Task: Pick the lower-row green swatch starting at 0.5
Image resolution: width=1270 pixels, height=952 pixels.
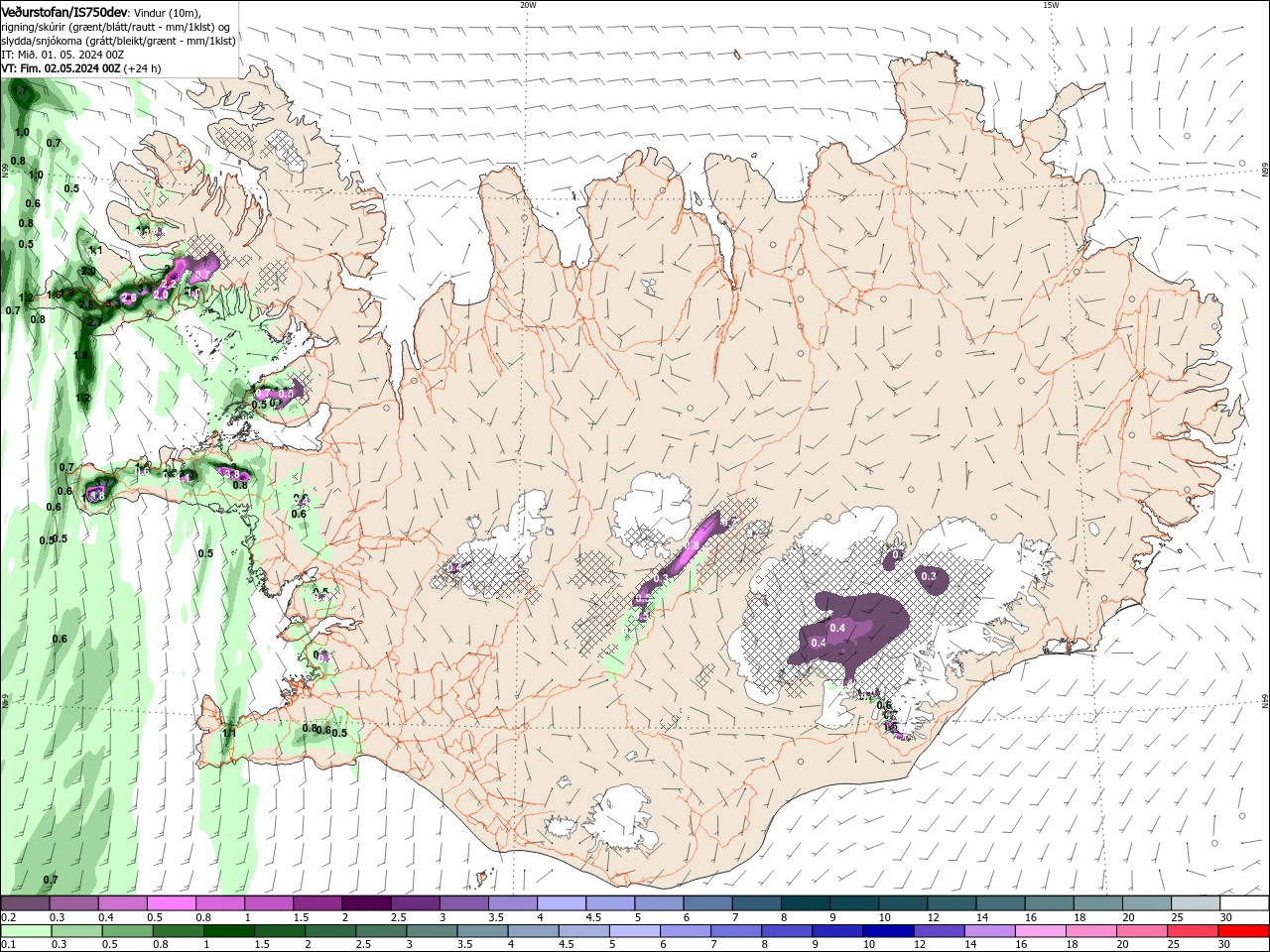Action: coord(127,931)
